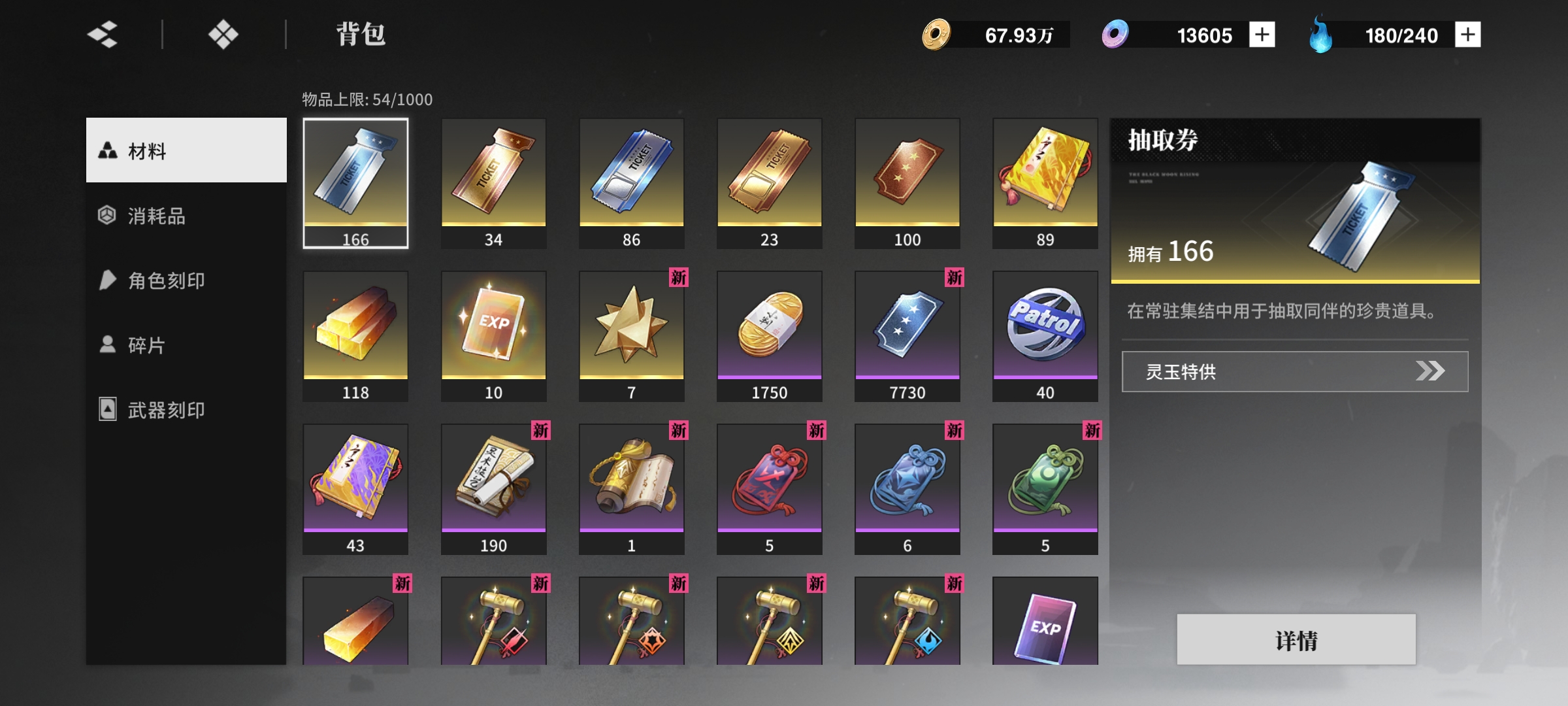Select the silver ticket item with 166
Viewport: 1568px width, 706px height.
pos(355,183)
